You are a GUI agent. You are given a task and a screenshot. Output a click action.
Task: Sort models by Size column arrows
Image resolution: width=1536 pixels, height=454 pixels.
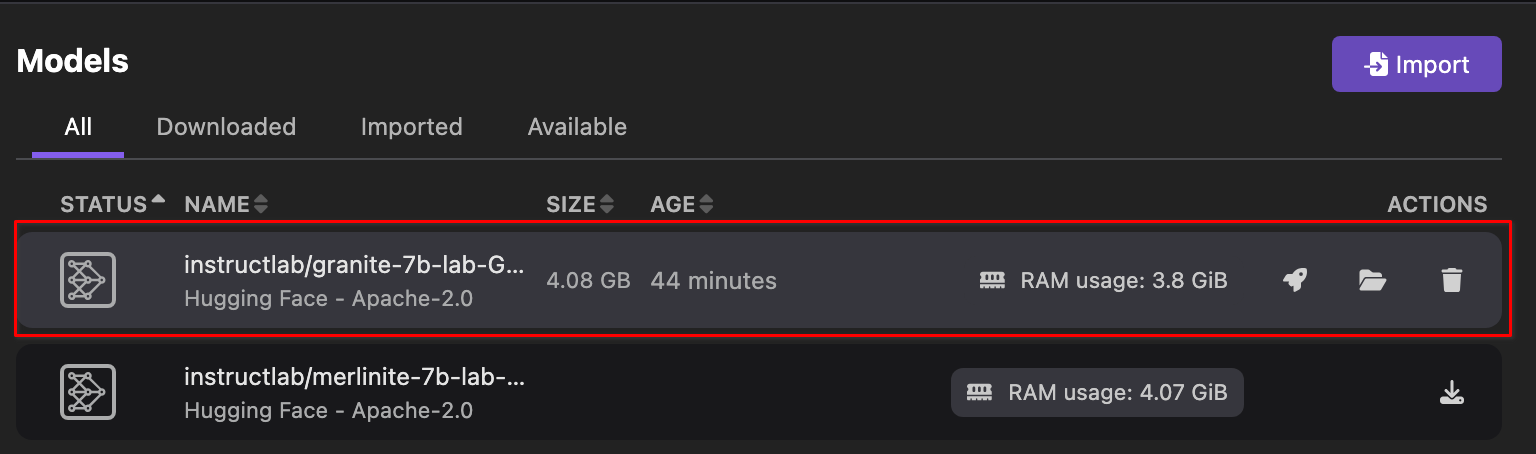coord(606,204)
